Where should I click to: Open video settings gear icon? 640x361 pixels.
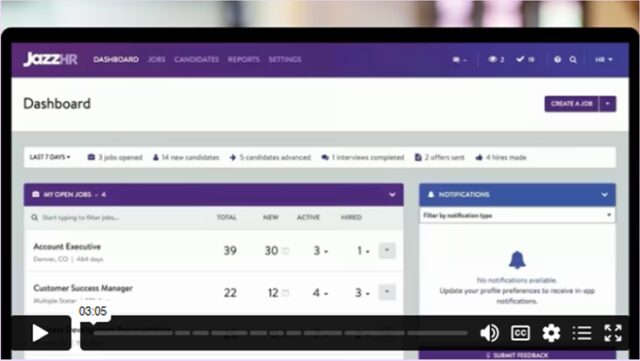coord(551,333)
